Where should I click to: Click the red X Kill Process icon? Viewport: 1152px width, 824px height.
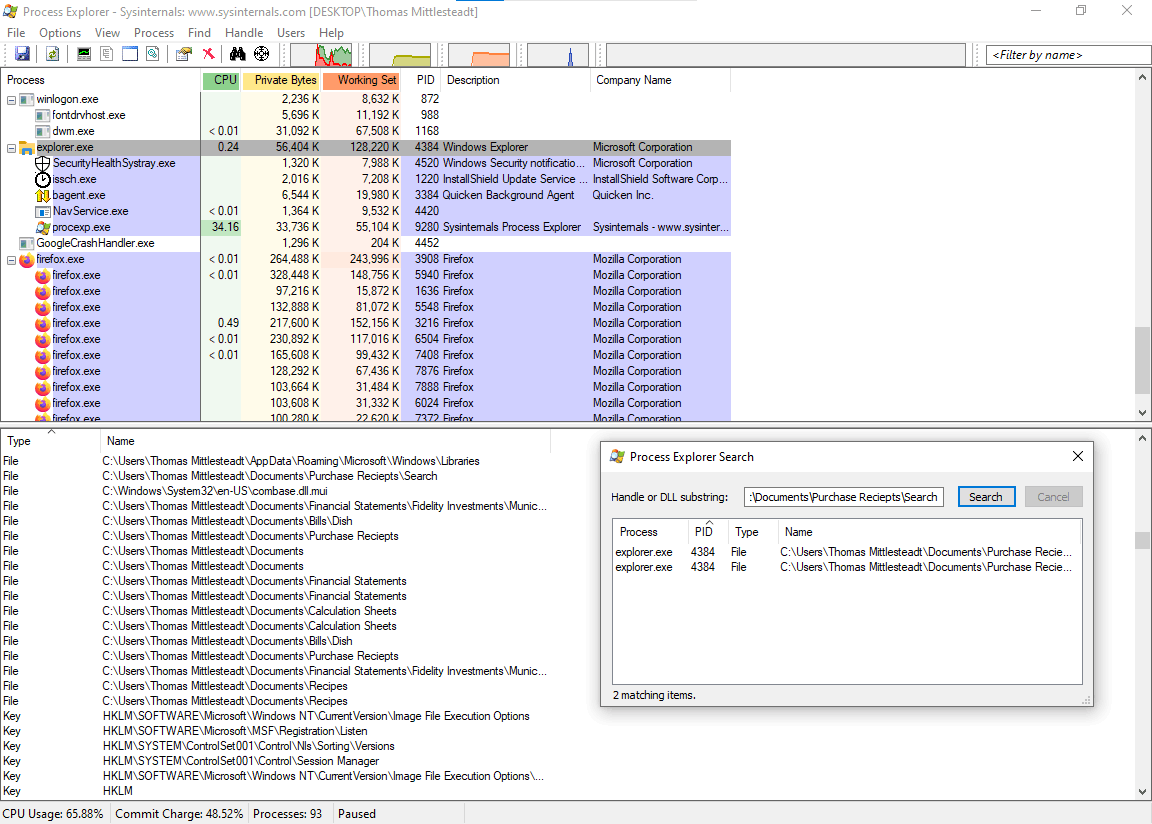(x=209, y=54)
